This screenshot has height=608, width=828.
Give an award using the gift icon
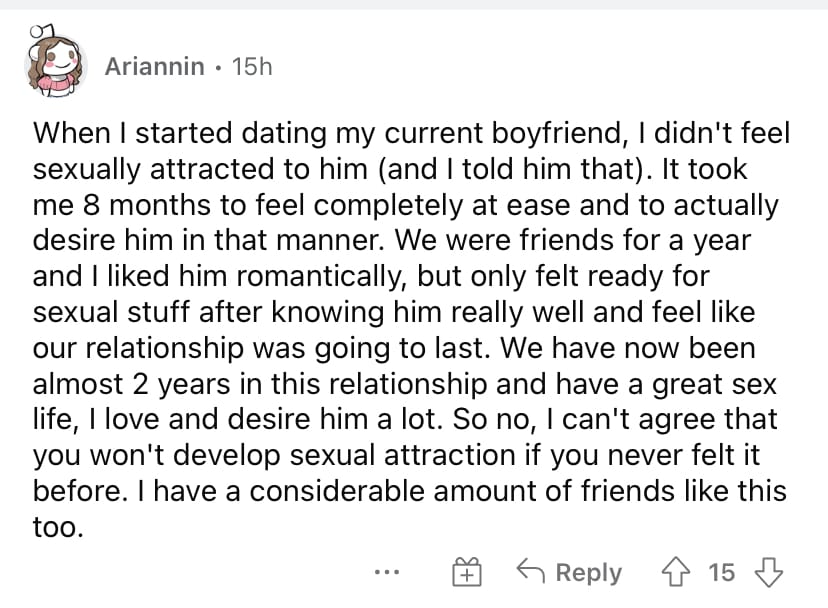(467, 572)
